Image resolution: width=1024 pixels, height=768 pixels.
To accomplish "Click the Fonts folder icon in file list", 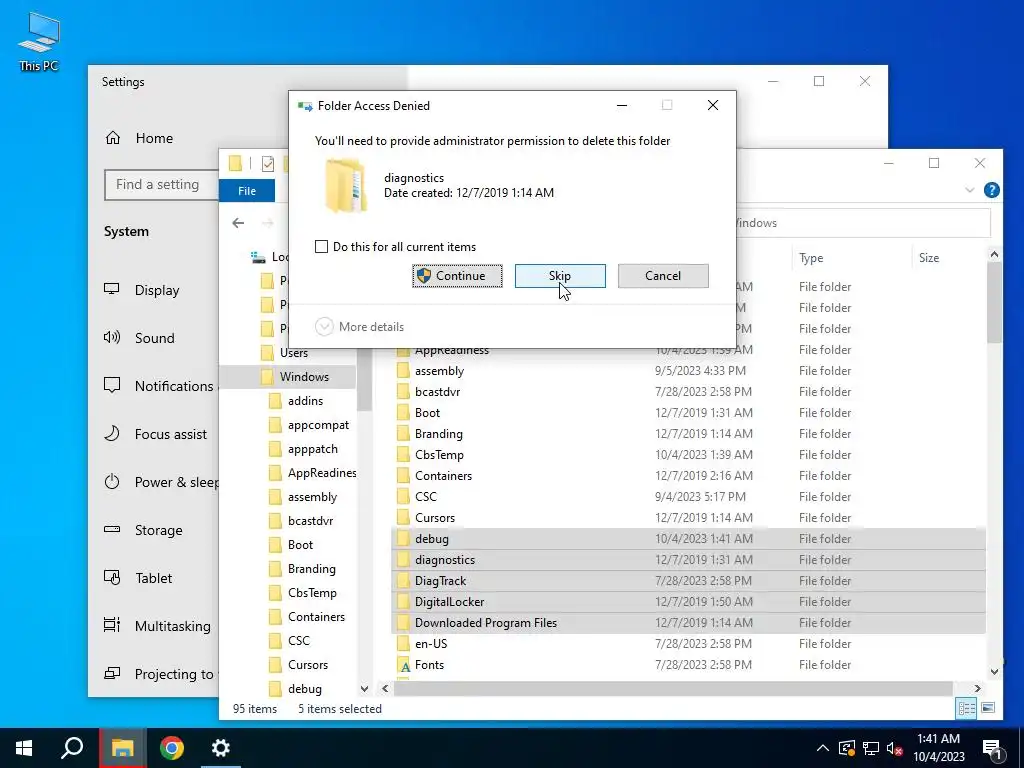I will (x=404, y=665).
